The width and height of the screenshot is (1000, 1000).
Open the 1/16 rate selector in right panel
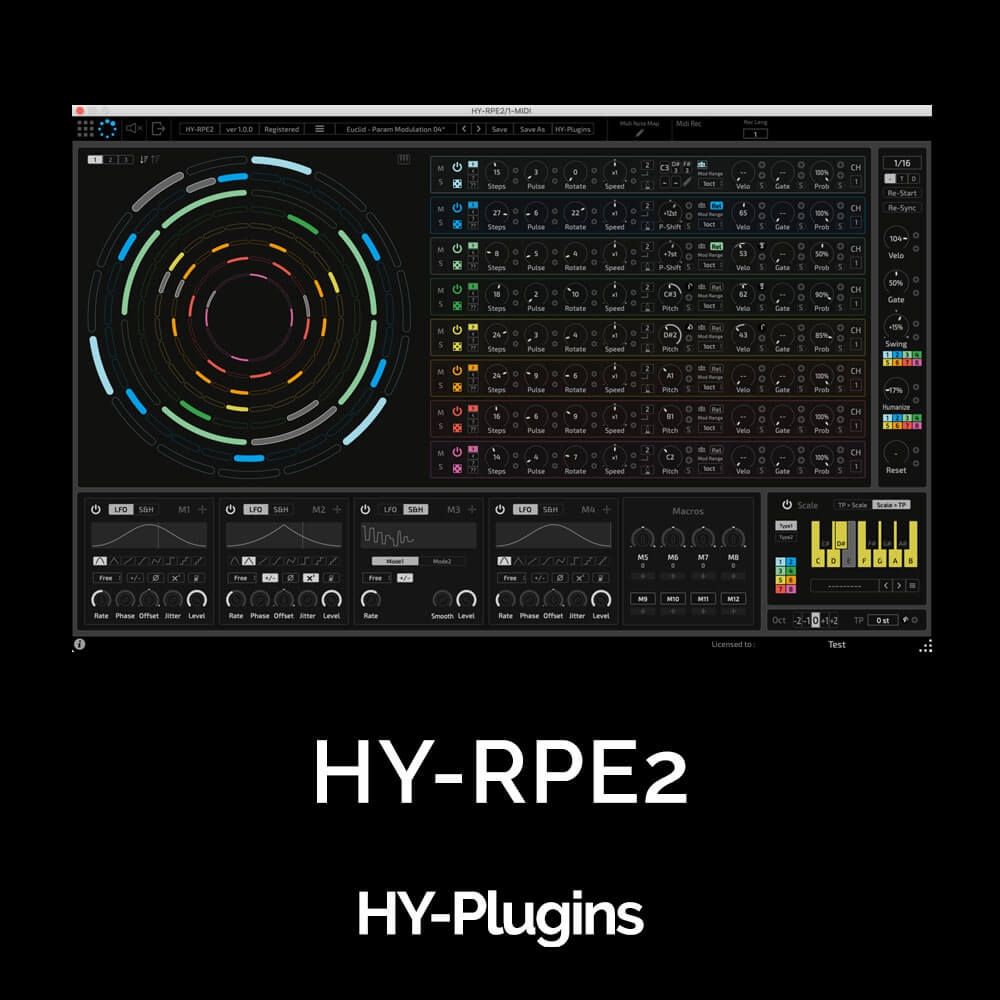pos(902,163)
